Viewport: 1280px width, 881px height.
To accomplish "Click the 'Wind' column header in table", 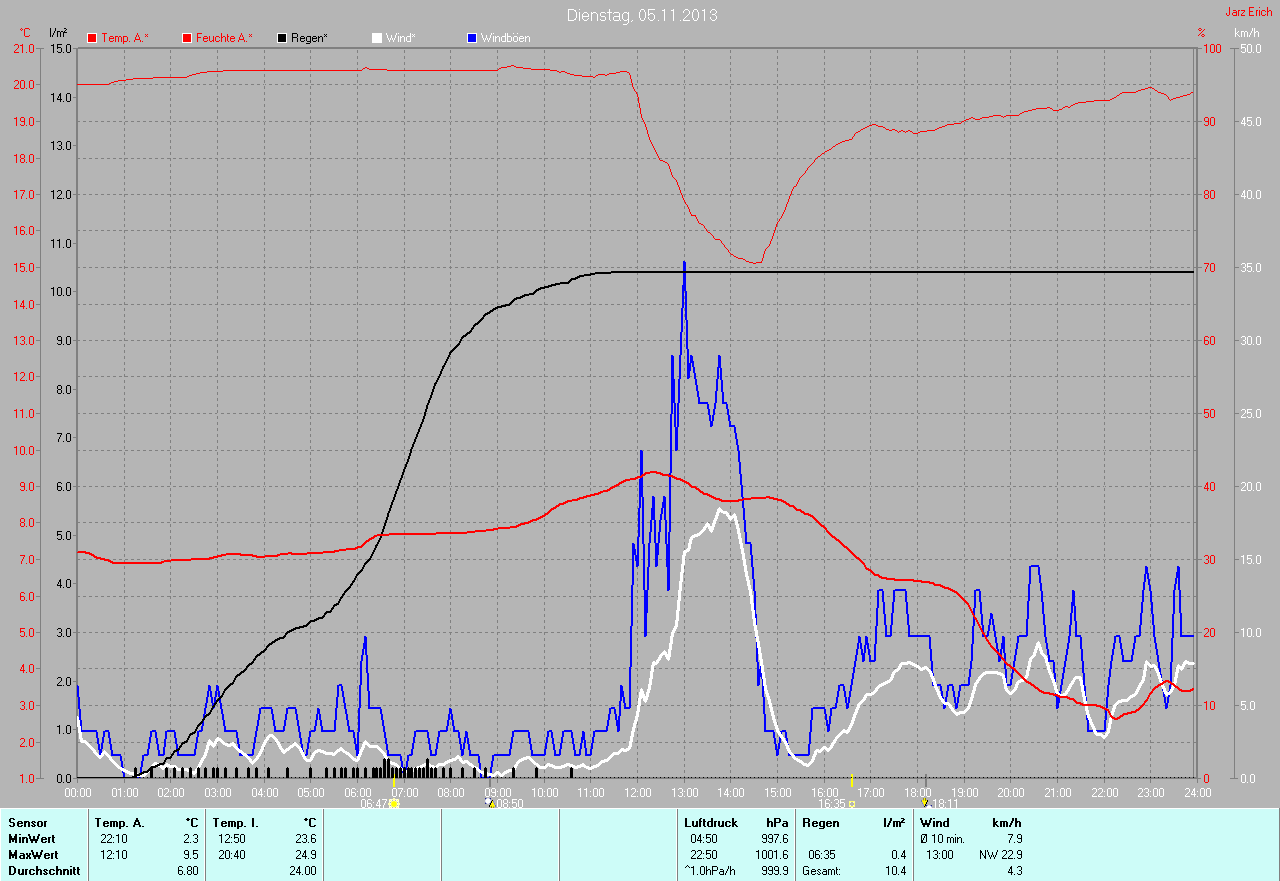I will coord(935,823).
